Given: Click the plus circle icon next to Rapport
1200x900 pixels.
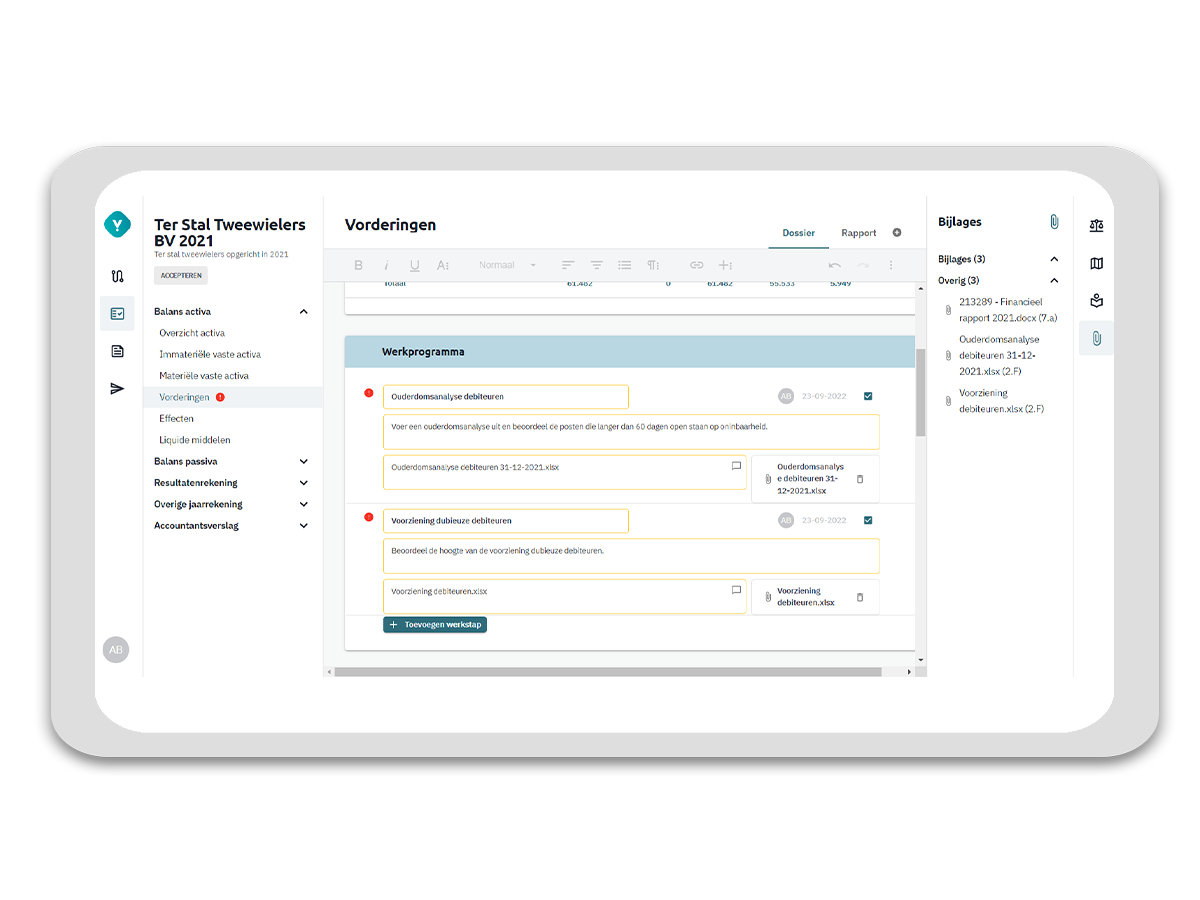Looking at the screenshot, I should [897, 232].
